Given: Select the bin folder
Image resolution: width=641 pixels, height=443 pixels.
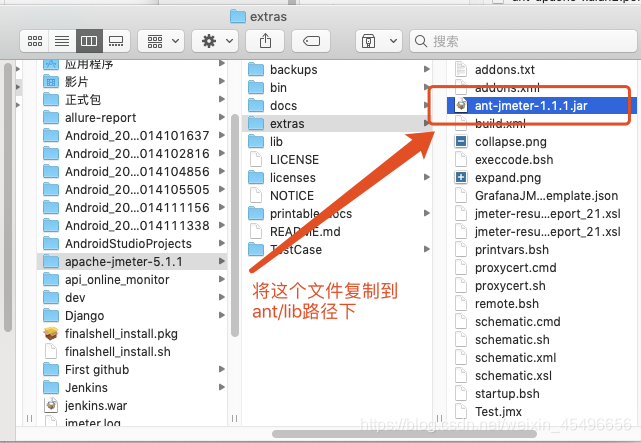Looking at the screenshot, I should [x=337, y=87].
